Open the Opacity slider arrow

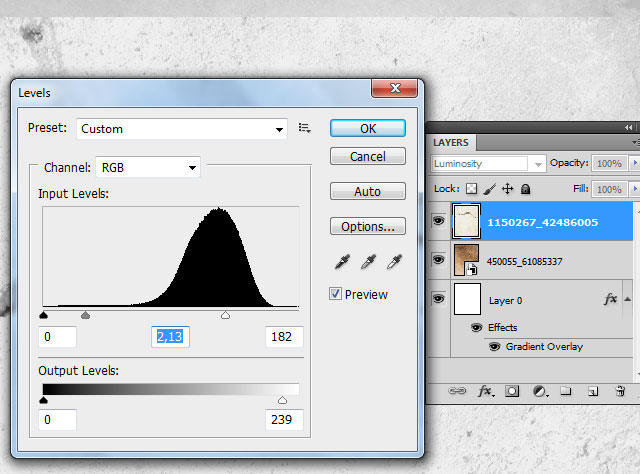point(635,163)
